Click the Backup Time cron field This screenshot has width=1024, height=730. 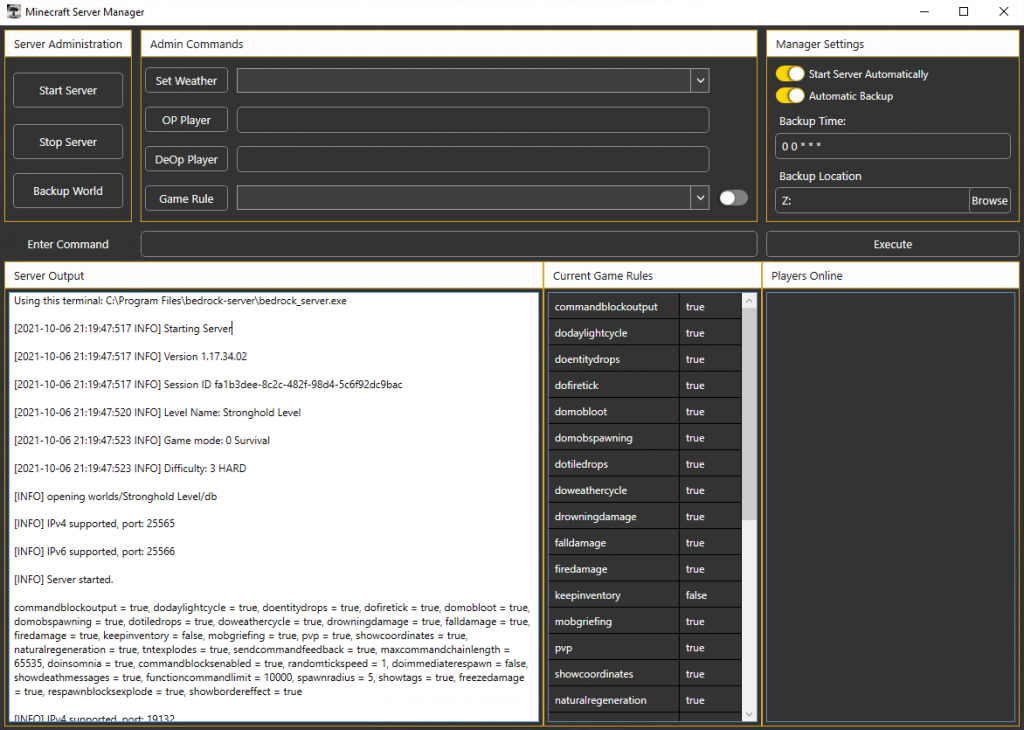892,146
